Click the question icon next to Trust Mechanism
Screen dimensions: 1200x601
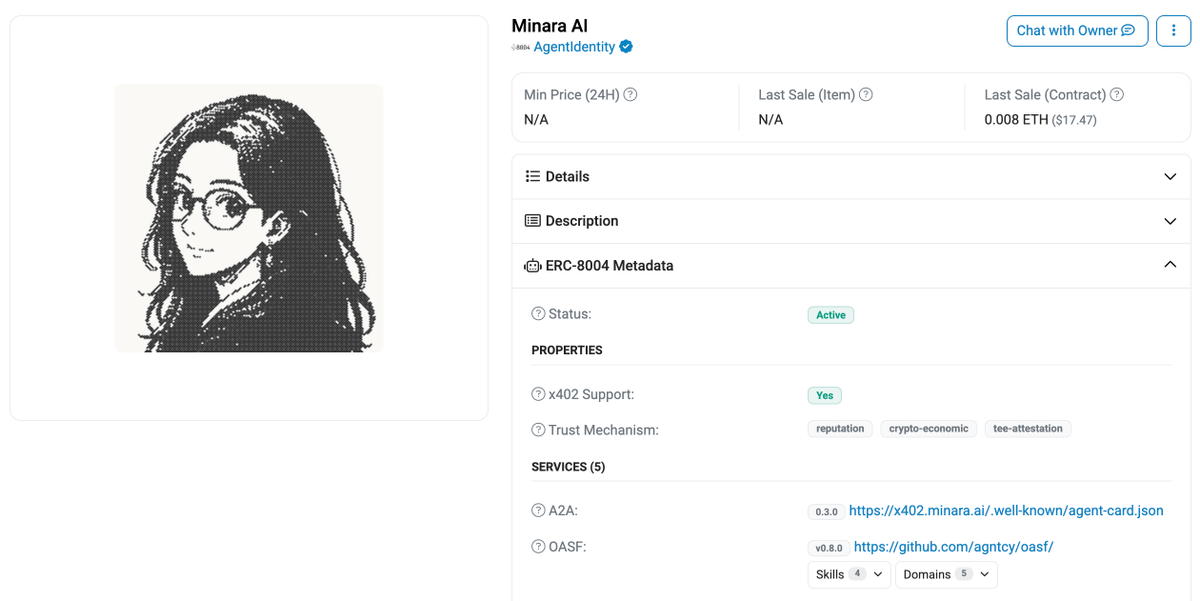pos(538,430)
